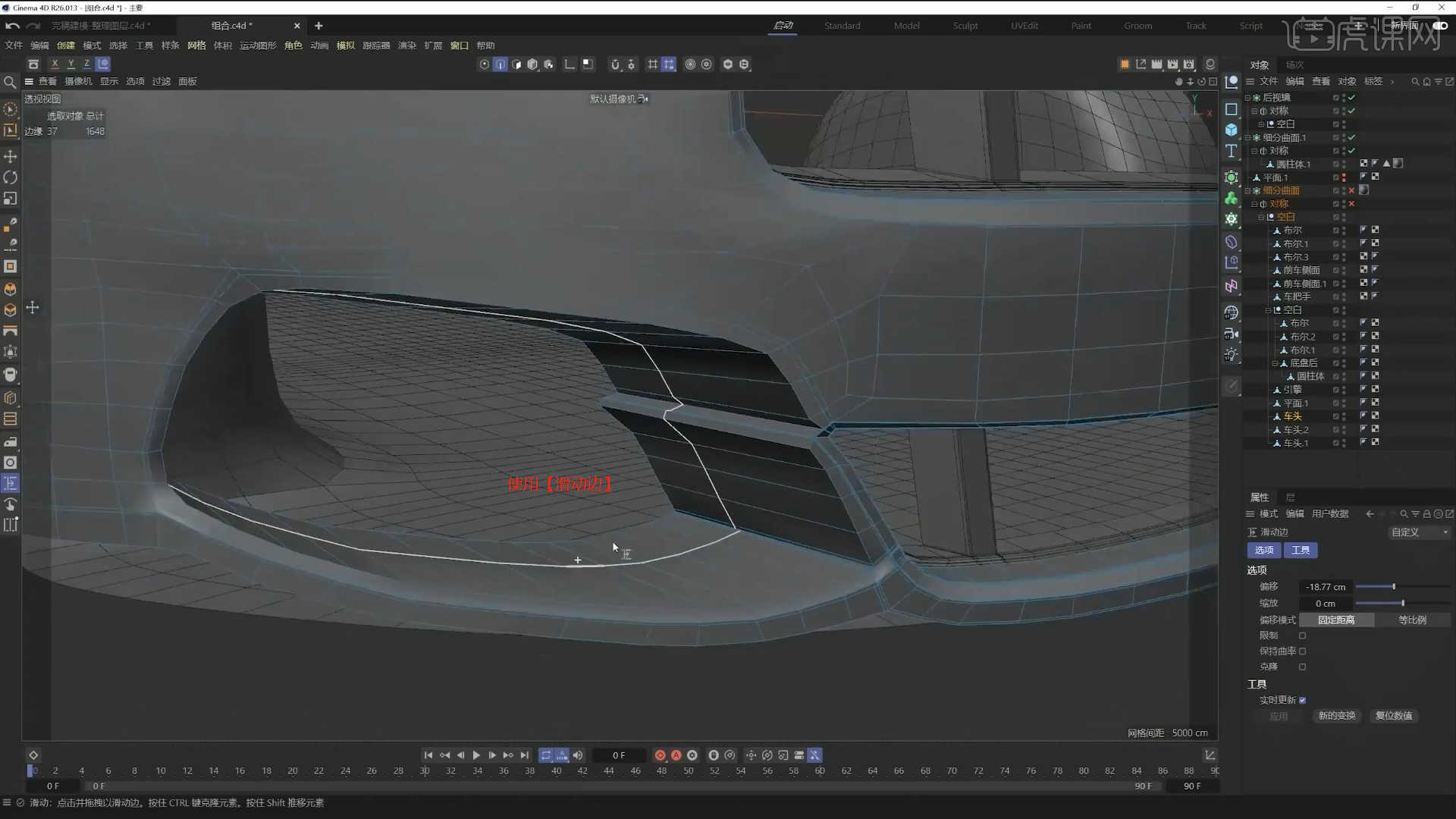1456x819 pixels.
Task: Click the Cloner green cubes icon
Action: click(x=1232, y=198)
